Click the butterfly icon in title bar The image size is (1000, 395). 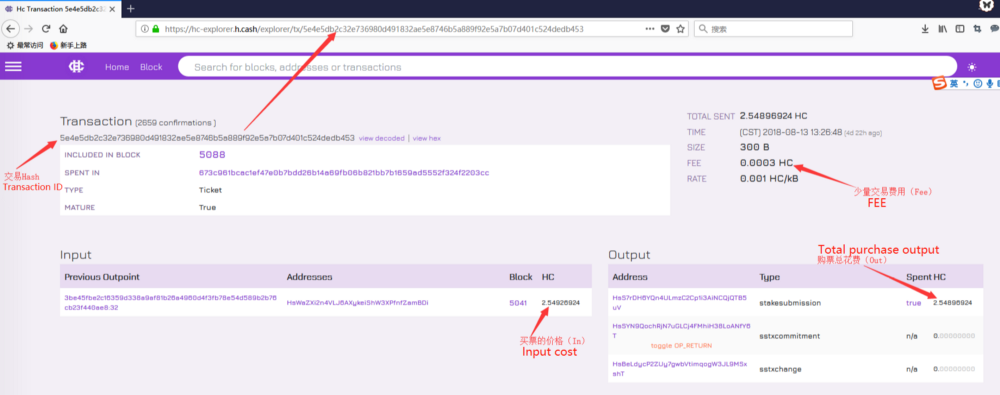click(x=986, y=7)
